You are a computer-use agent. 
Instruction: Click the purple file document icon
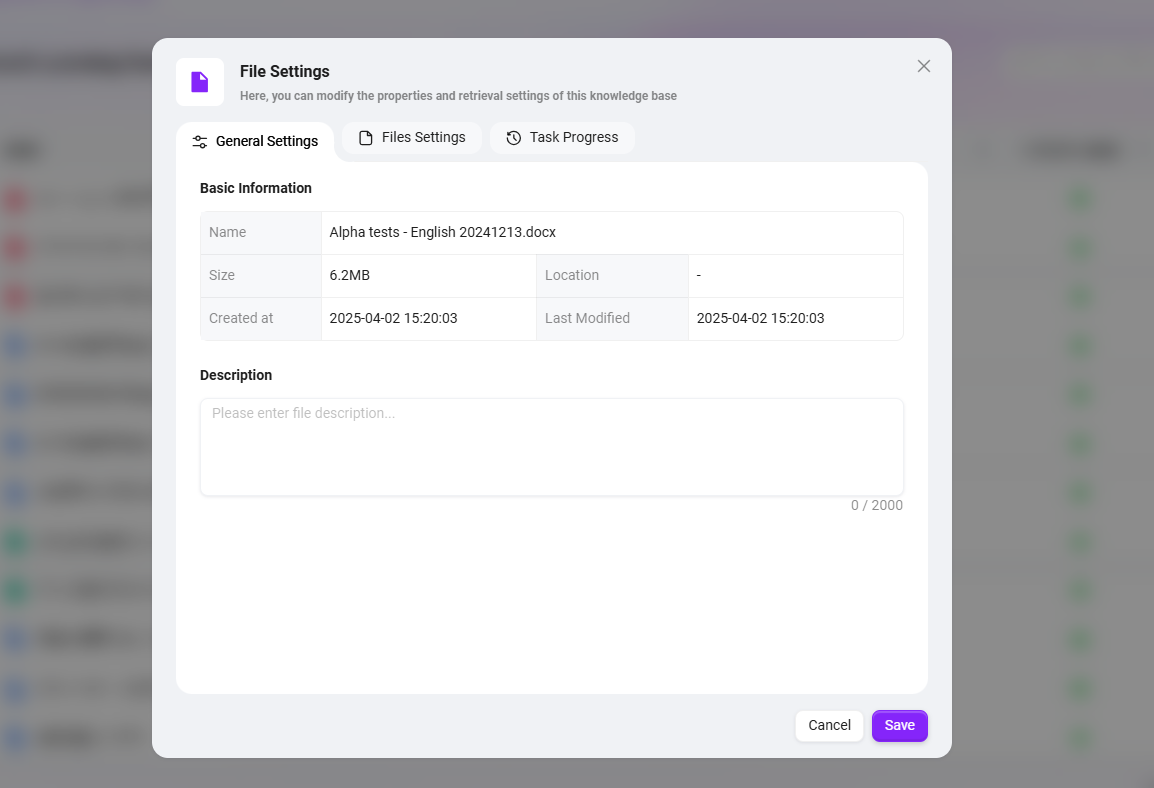[200, 82]
